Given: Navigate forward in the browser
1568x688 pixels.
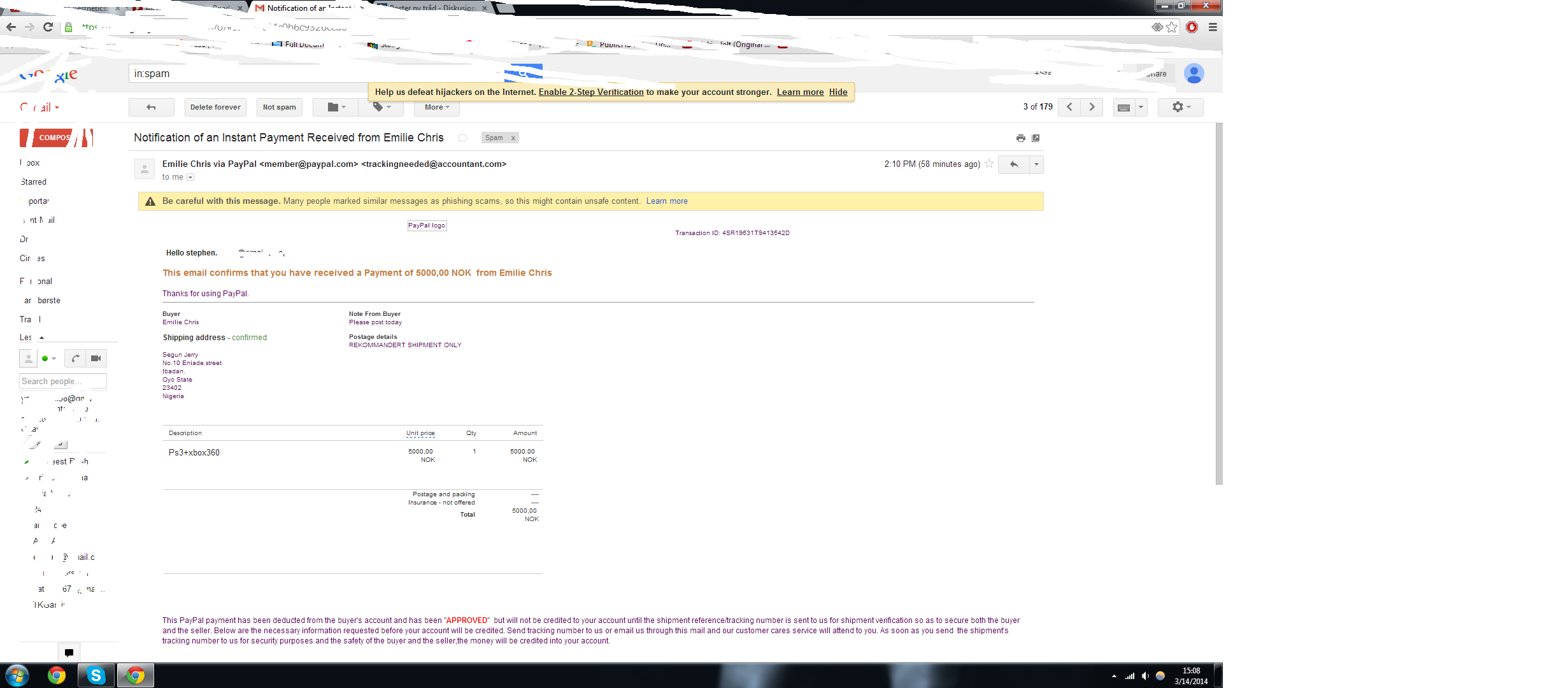Looking at the screenshot, I should (x=29, y=27).
